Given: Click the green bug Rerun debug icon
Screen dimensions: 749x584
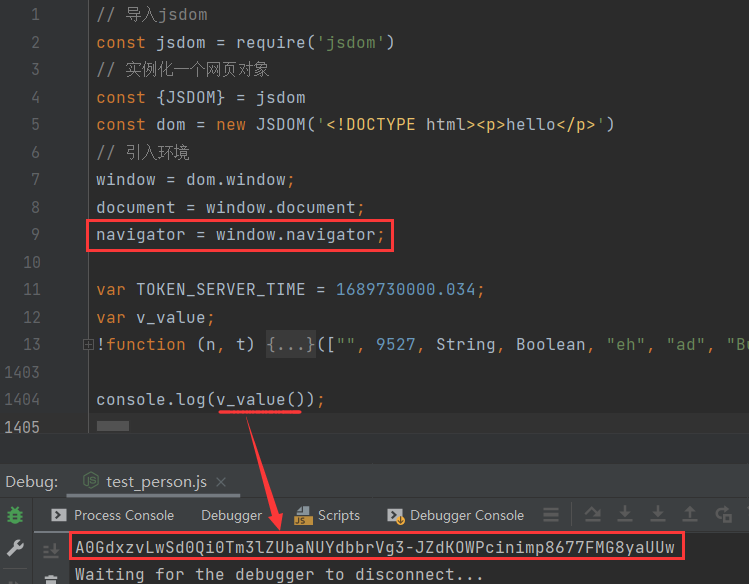Looking at the screenshot, I should click(x=15, y=515).
